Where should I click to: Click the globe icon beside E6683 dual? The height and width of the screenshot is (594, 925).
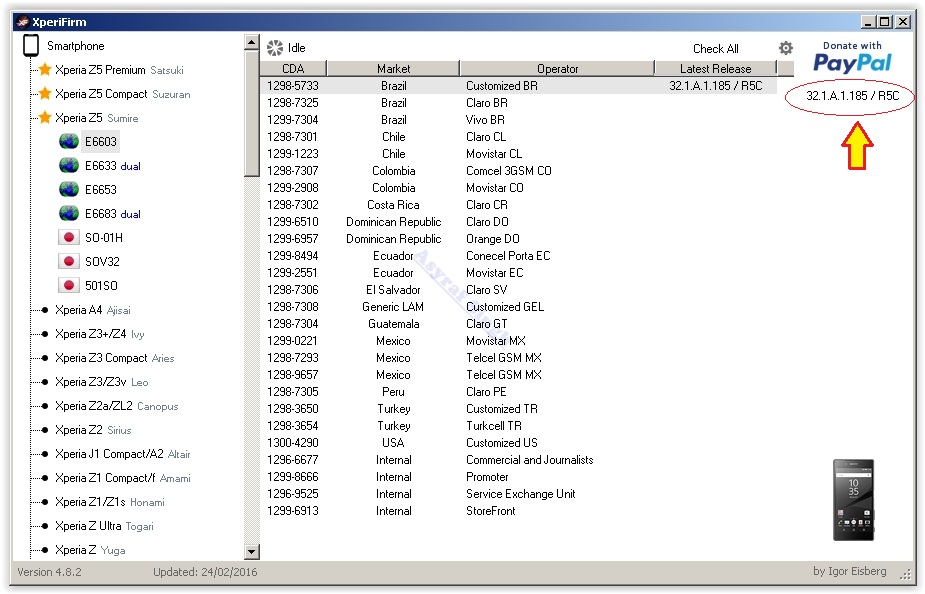click(69, 214)
